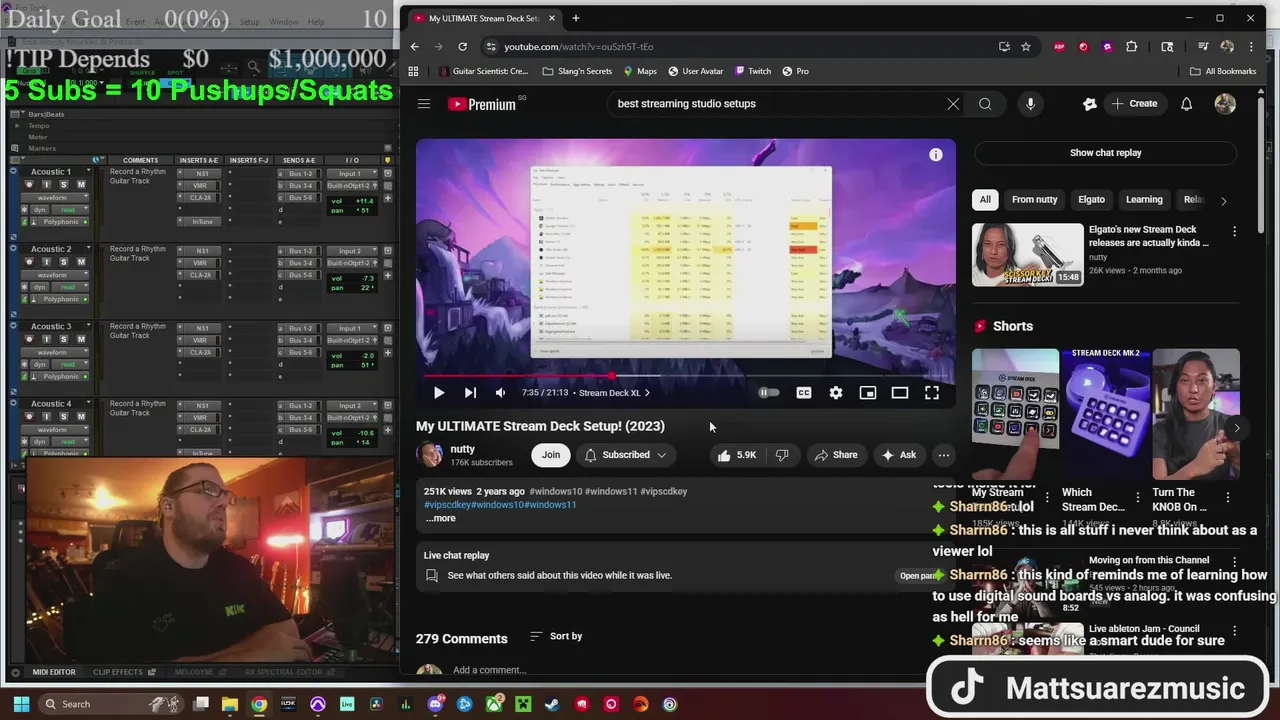Screen dimensions: 1280x720
Task: Open the video info card icon
Action: (936, 155)
